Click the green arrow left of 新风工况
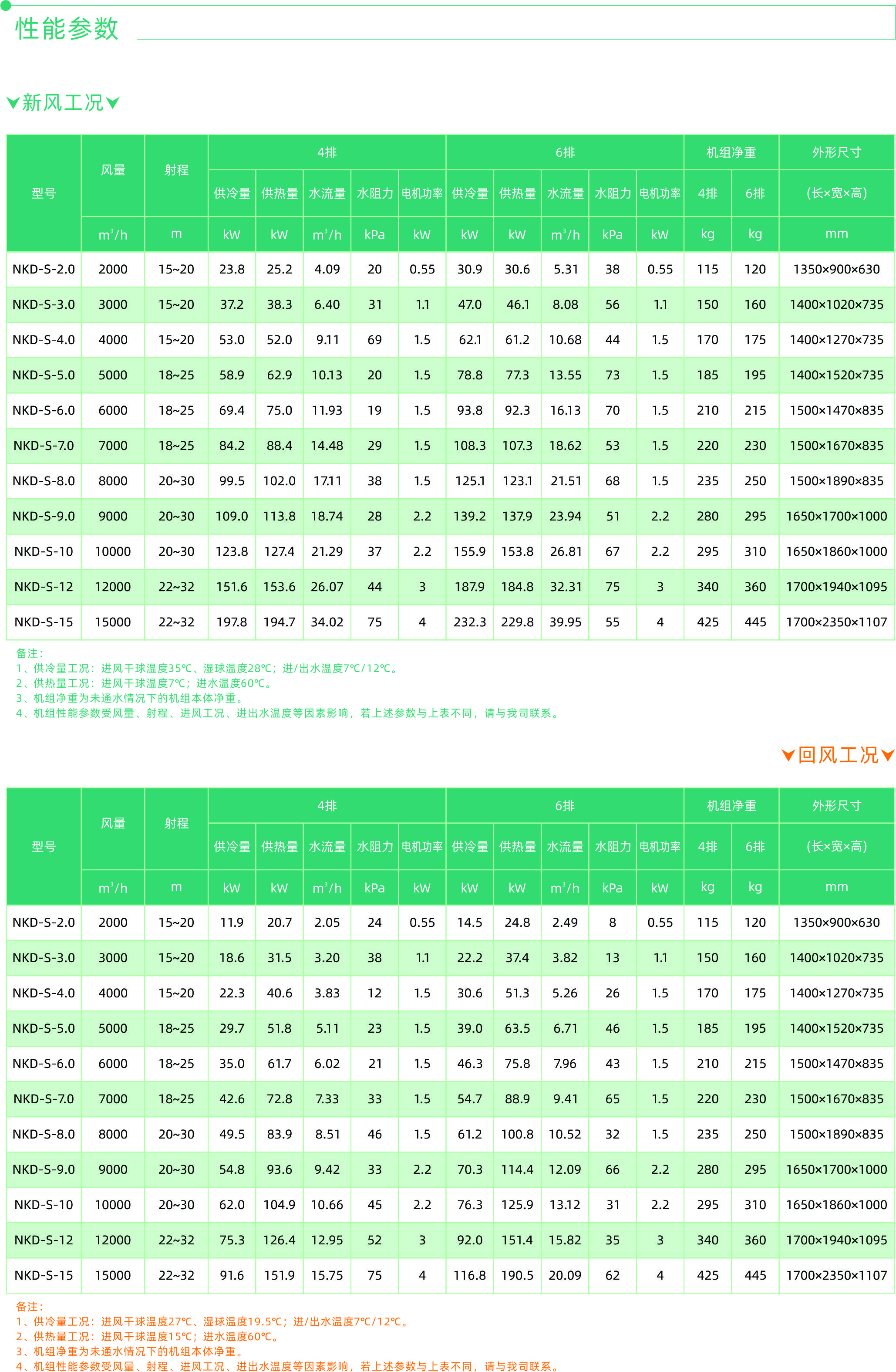The width and height of the screenshot is (896, 1372). [13, 103]
